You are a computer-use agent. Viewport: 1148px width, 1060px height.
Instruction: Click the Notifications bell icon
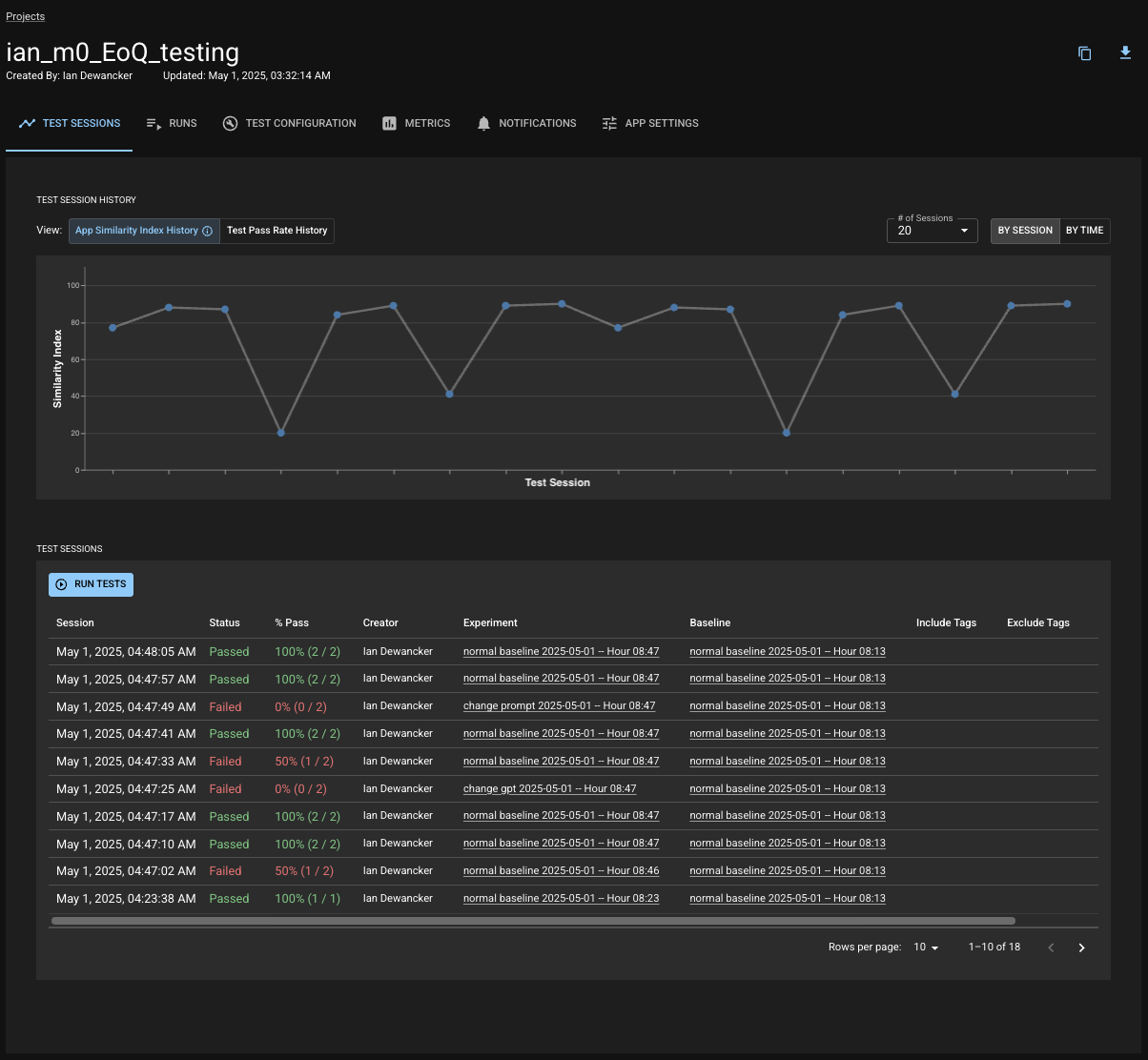coord(483,124)
